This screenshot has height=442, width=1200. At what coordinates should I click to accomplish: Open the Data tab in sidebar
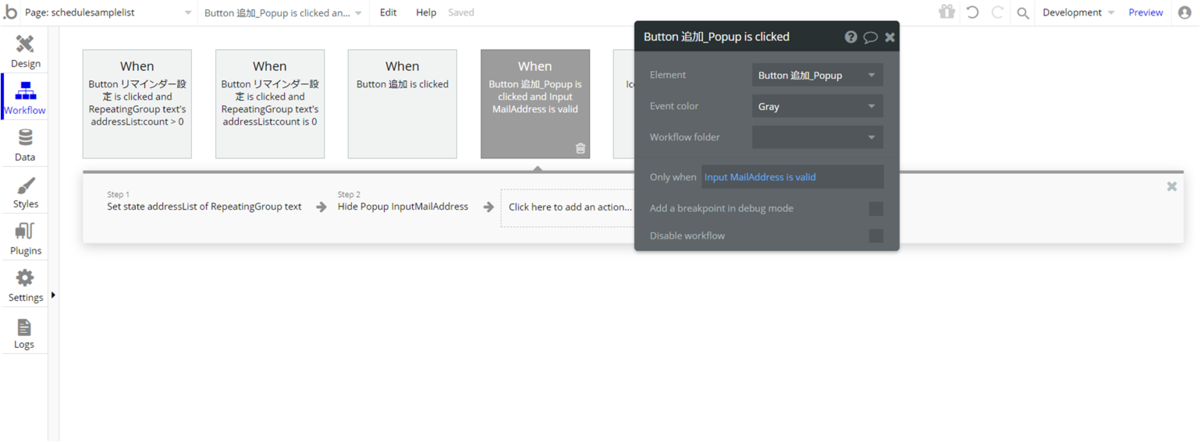(x=25, y=146)
